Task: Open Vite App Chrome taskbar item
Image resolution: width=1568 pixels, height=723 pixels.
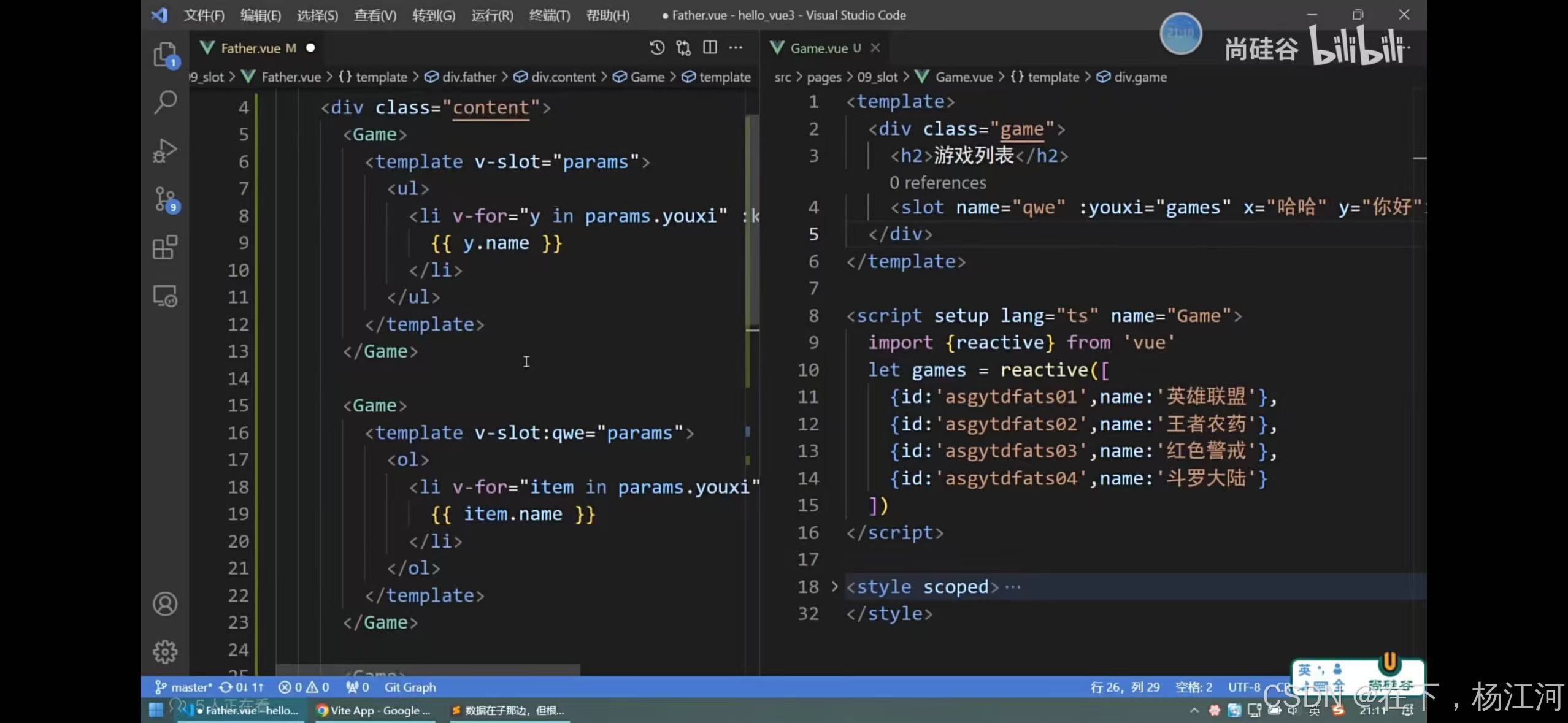Action: click(374, 711)
